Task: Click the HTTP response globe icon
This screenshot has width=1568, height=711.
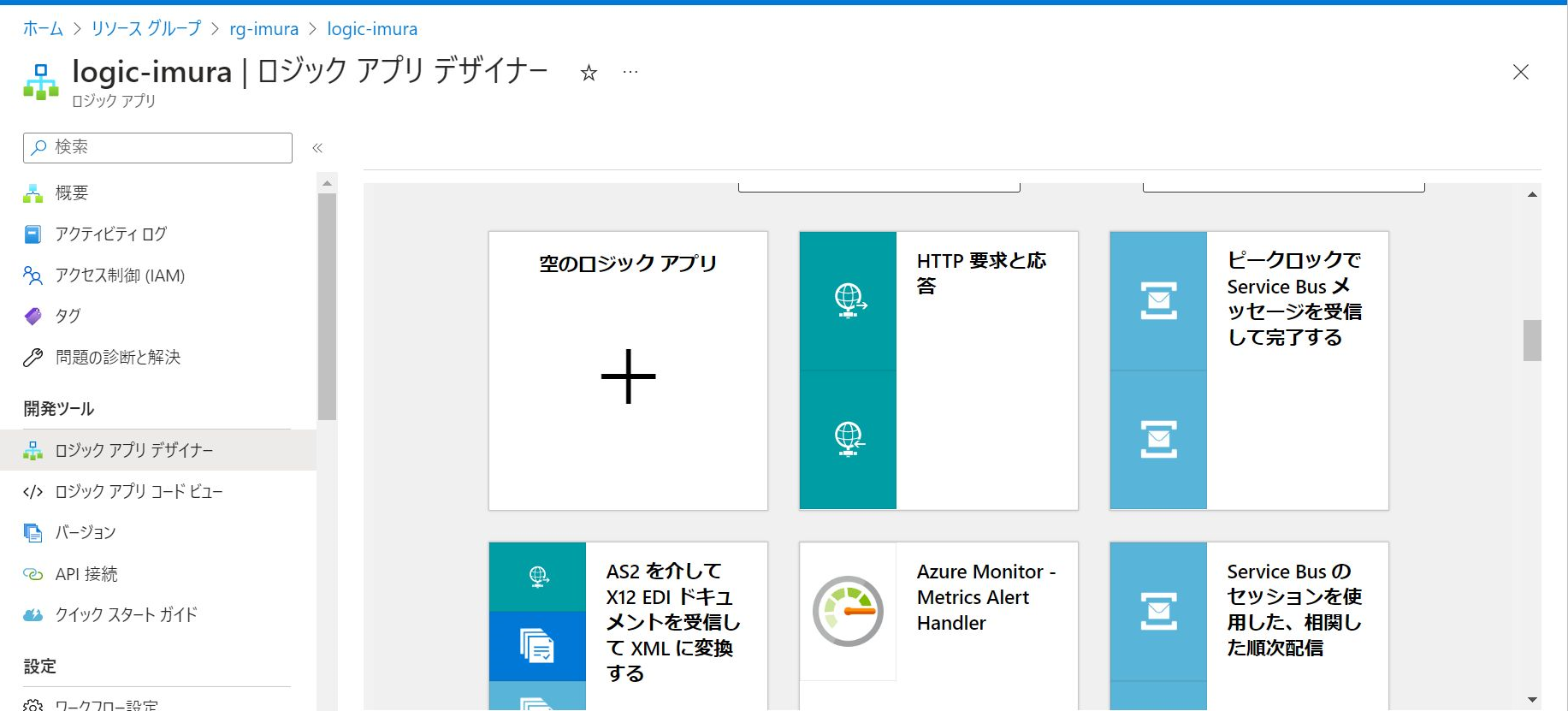Action: coord(849,440)
